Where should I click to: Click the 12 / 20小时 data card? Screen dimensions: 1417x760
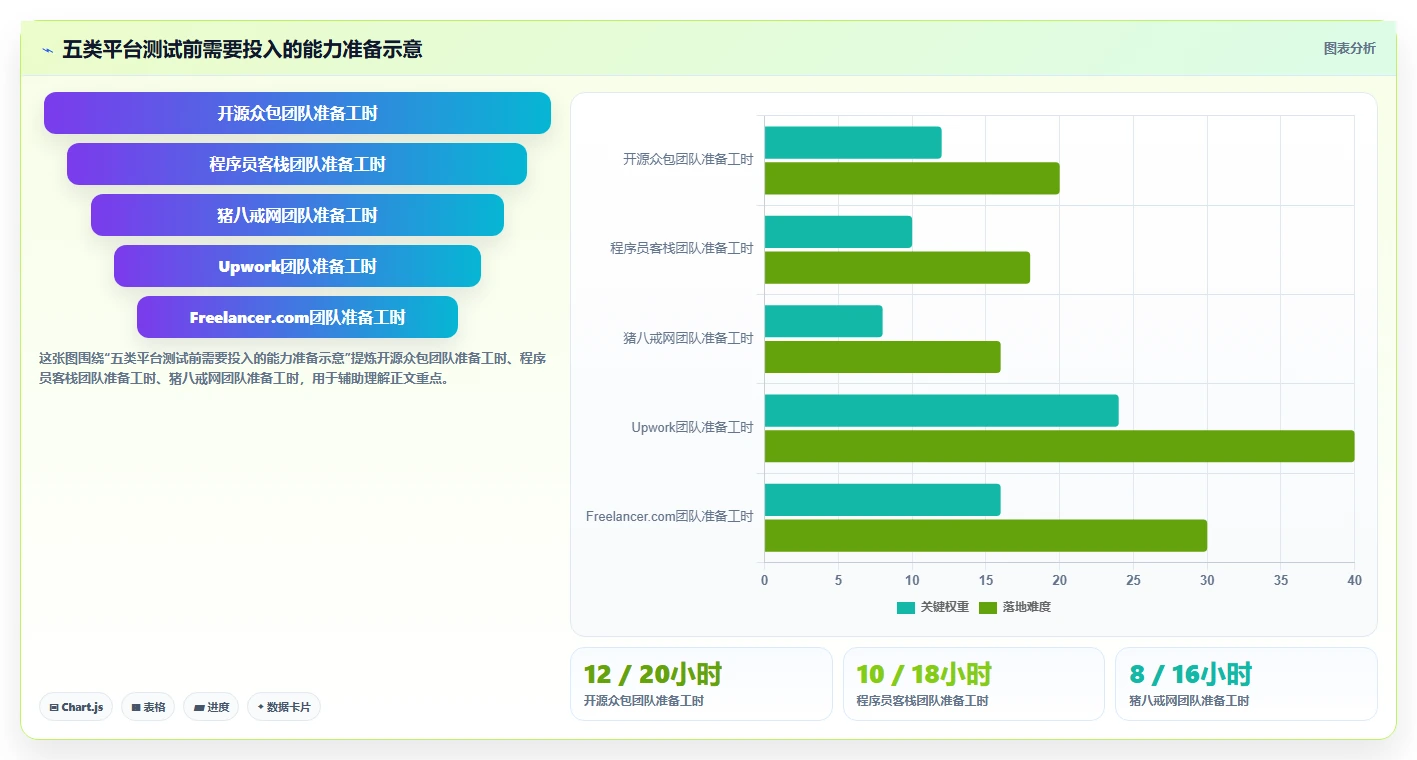click(x=701, y=684)
